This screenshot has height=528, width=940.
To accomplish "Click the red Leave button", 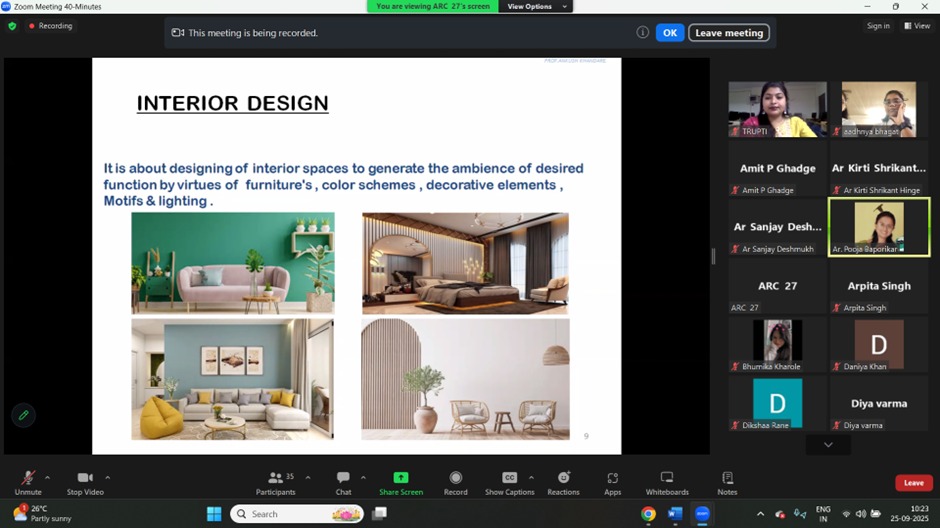I will pos(913,483).
